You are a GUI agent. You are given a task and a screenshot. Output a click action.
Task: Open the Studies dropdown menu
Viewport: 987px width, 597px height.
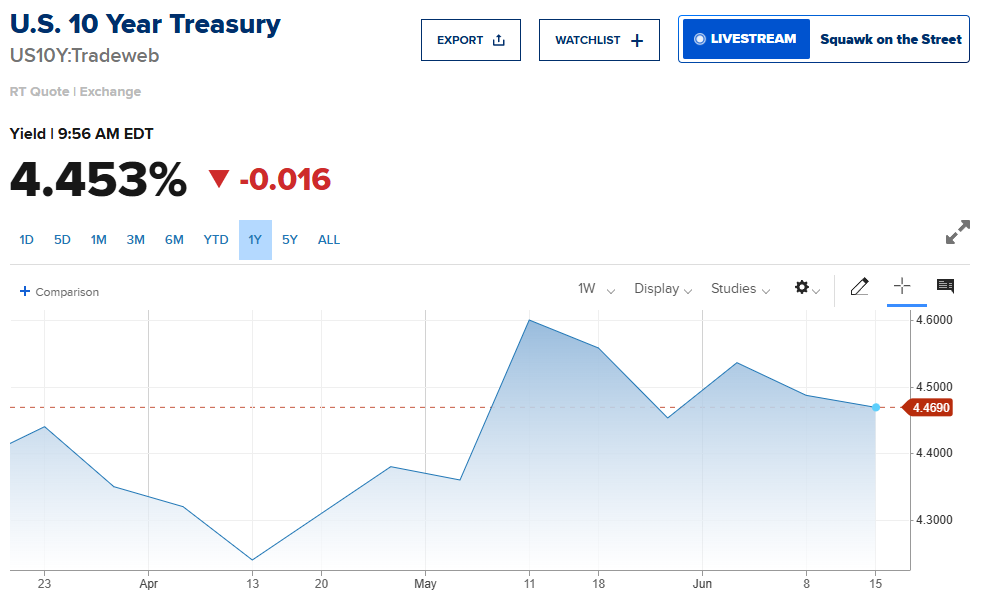[x=740, y=288]
